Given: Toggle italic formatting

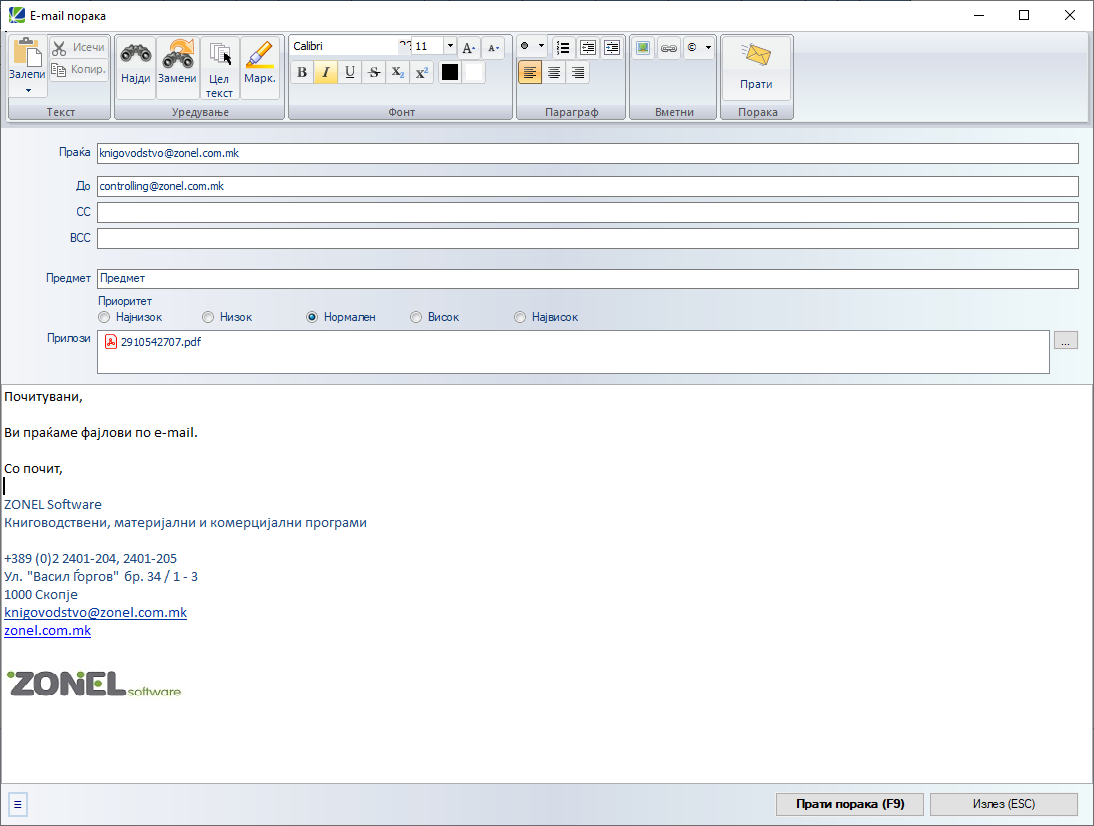Looking at the screenshot, I should pyautogui.click(x=326, y=72).
